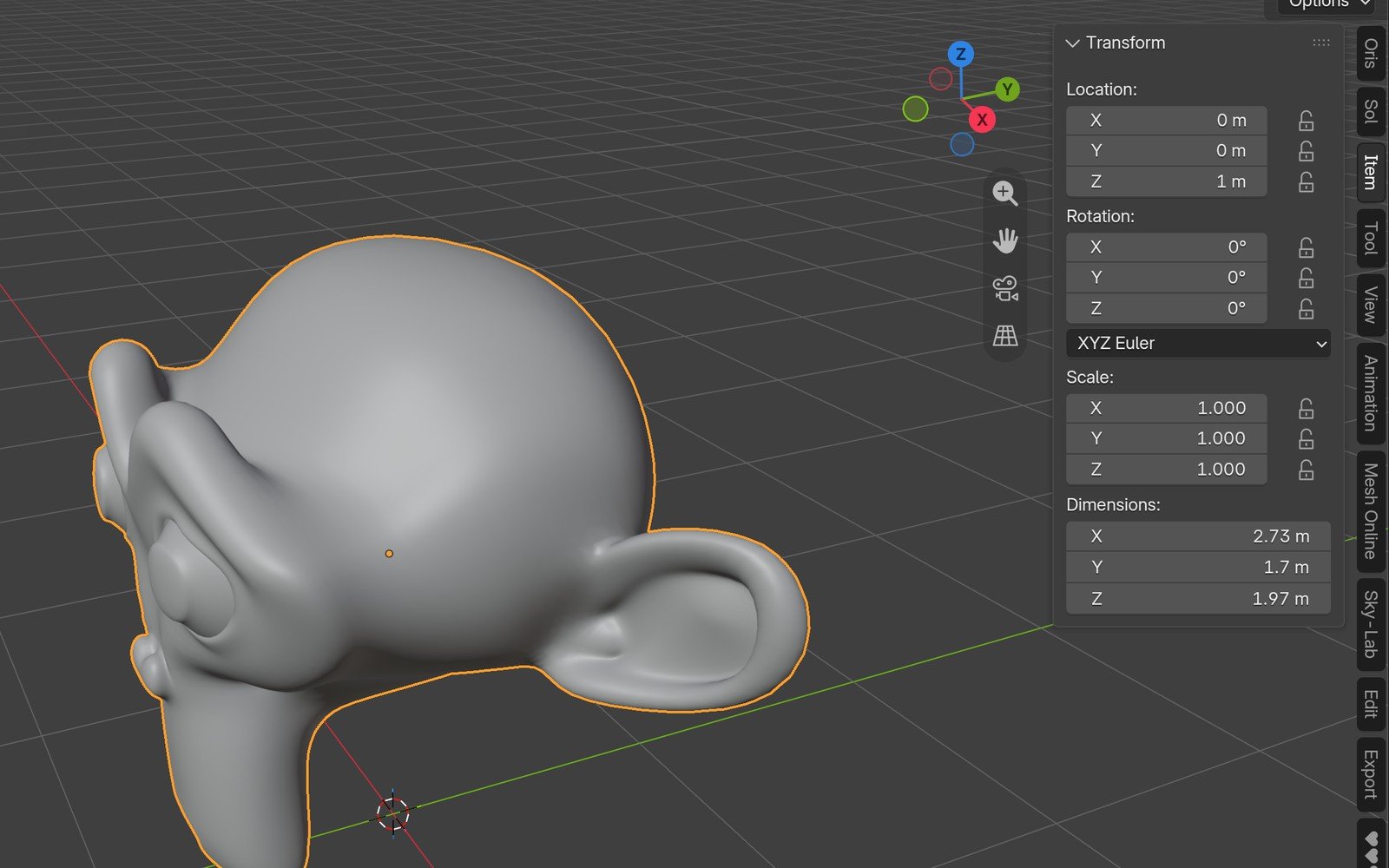Lock the Scale Z value
Image resolution: width=1389 pixels, height=868 pixels.
point(1306,470)
